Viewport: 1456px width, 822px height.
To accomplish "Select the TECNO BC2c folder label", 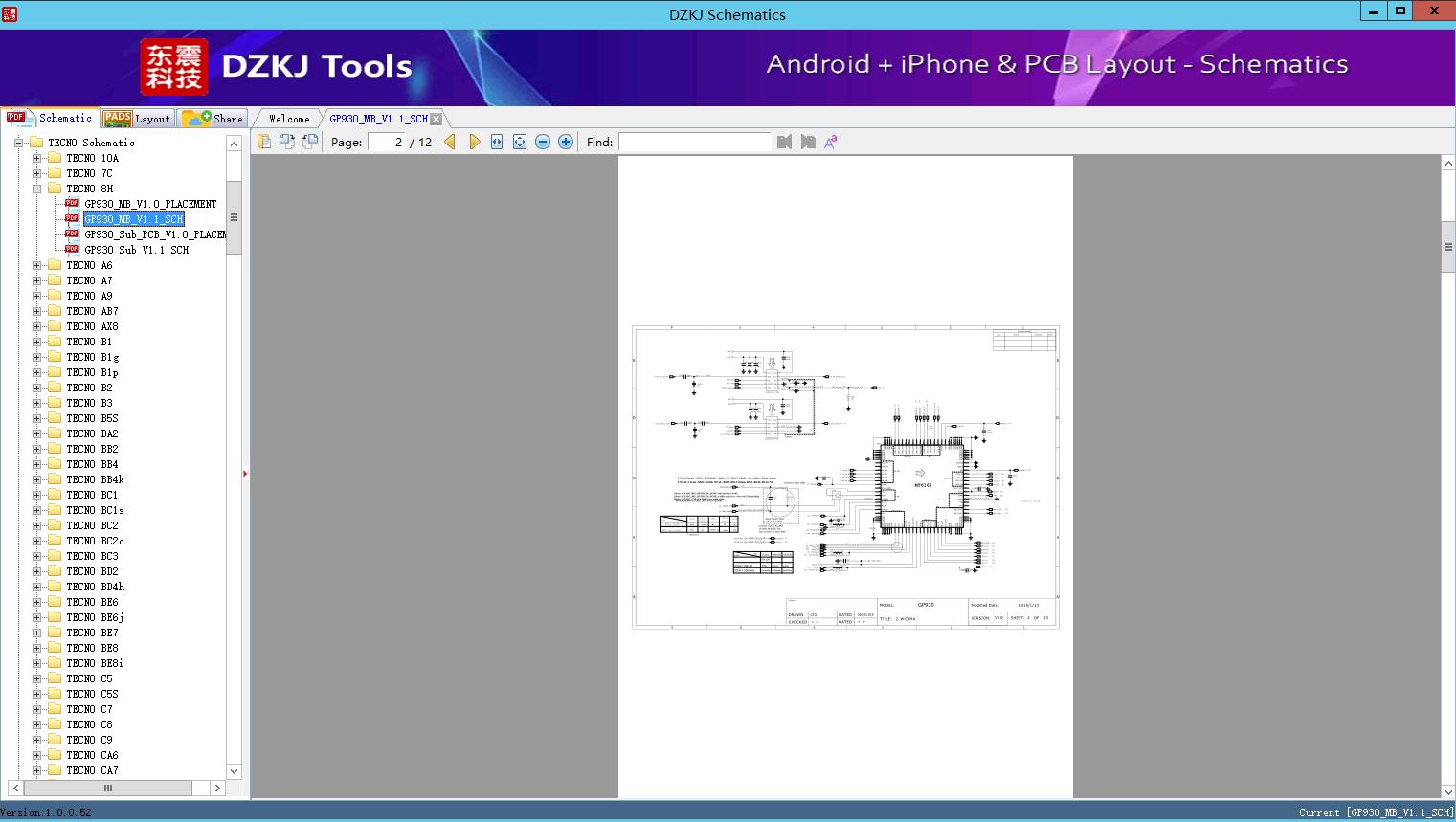I will click(x=95, y=541).
